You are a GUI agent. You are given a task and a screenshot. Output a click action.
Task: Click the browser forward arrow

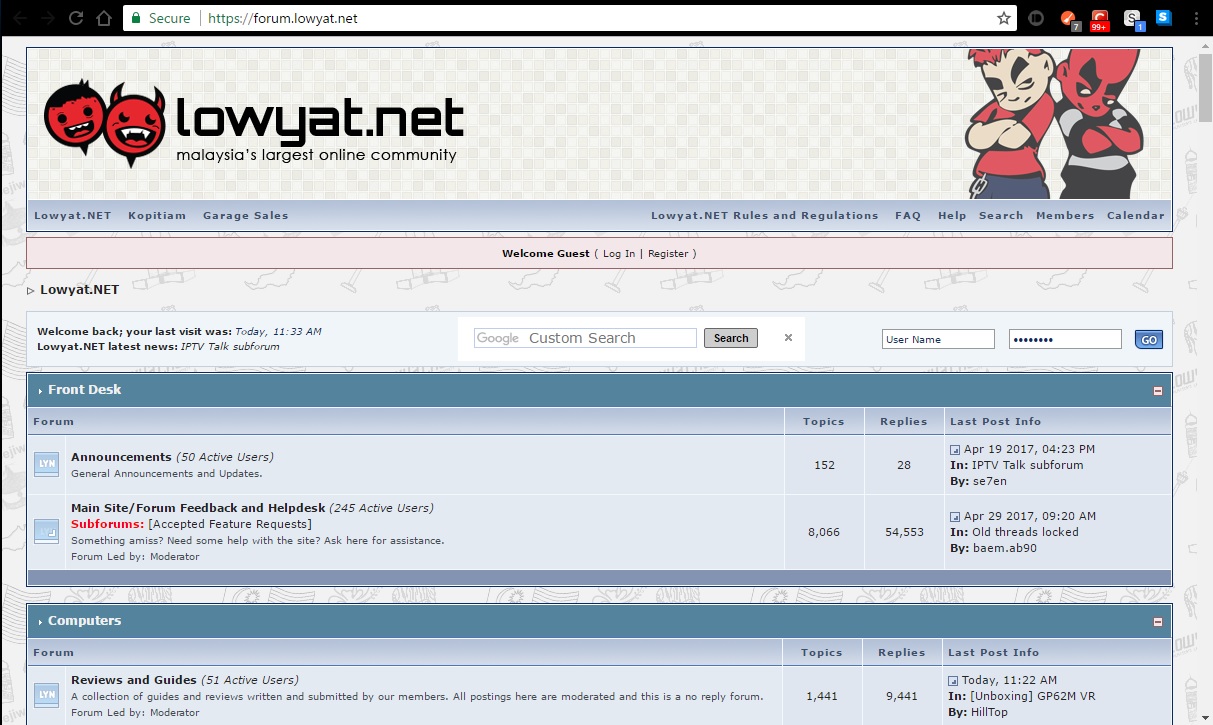pos(48,18)
